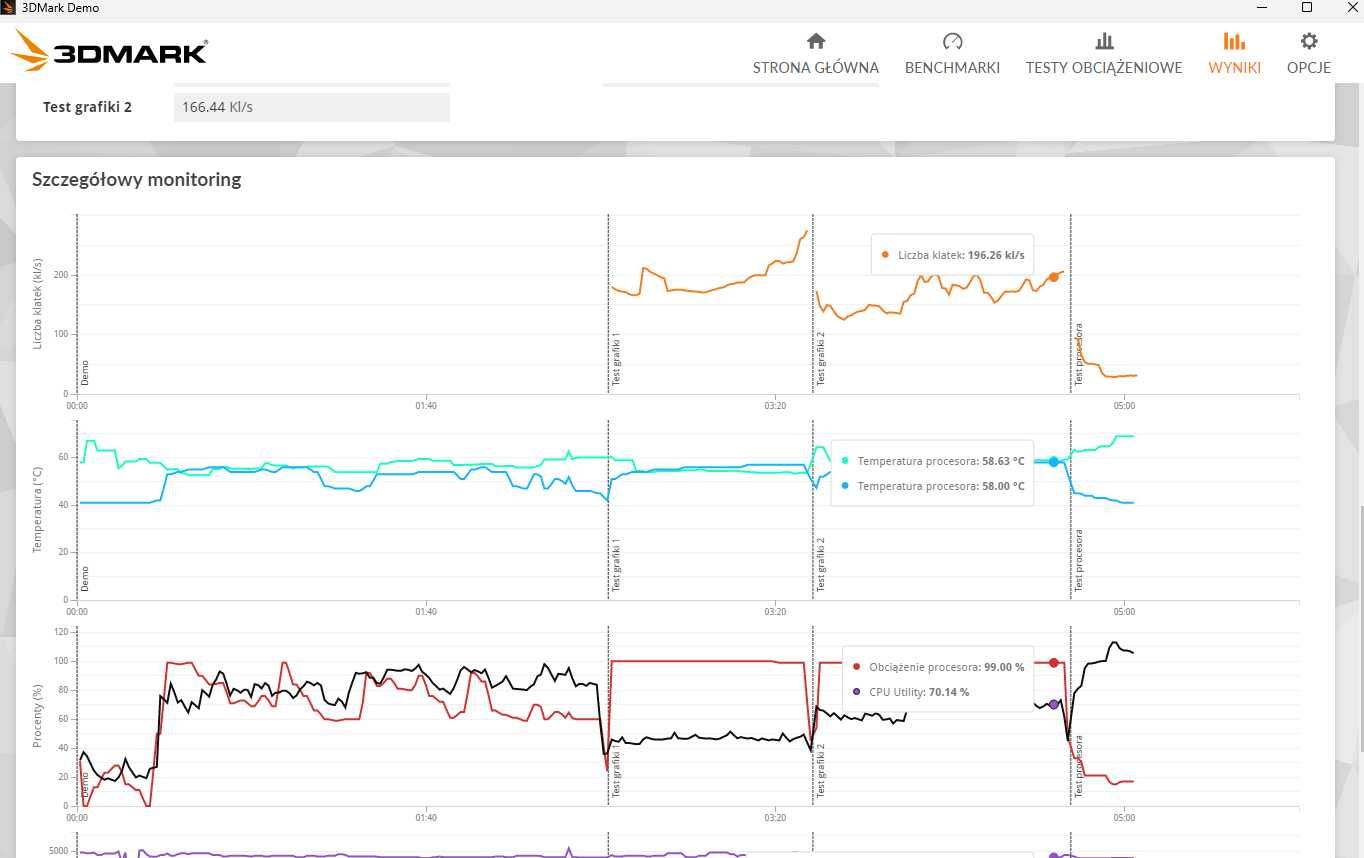Click the "Temperatura (°C)" axis title
This screenshot has height=858, width=1364.
tap(38, 510)
